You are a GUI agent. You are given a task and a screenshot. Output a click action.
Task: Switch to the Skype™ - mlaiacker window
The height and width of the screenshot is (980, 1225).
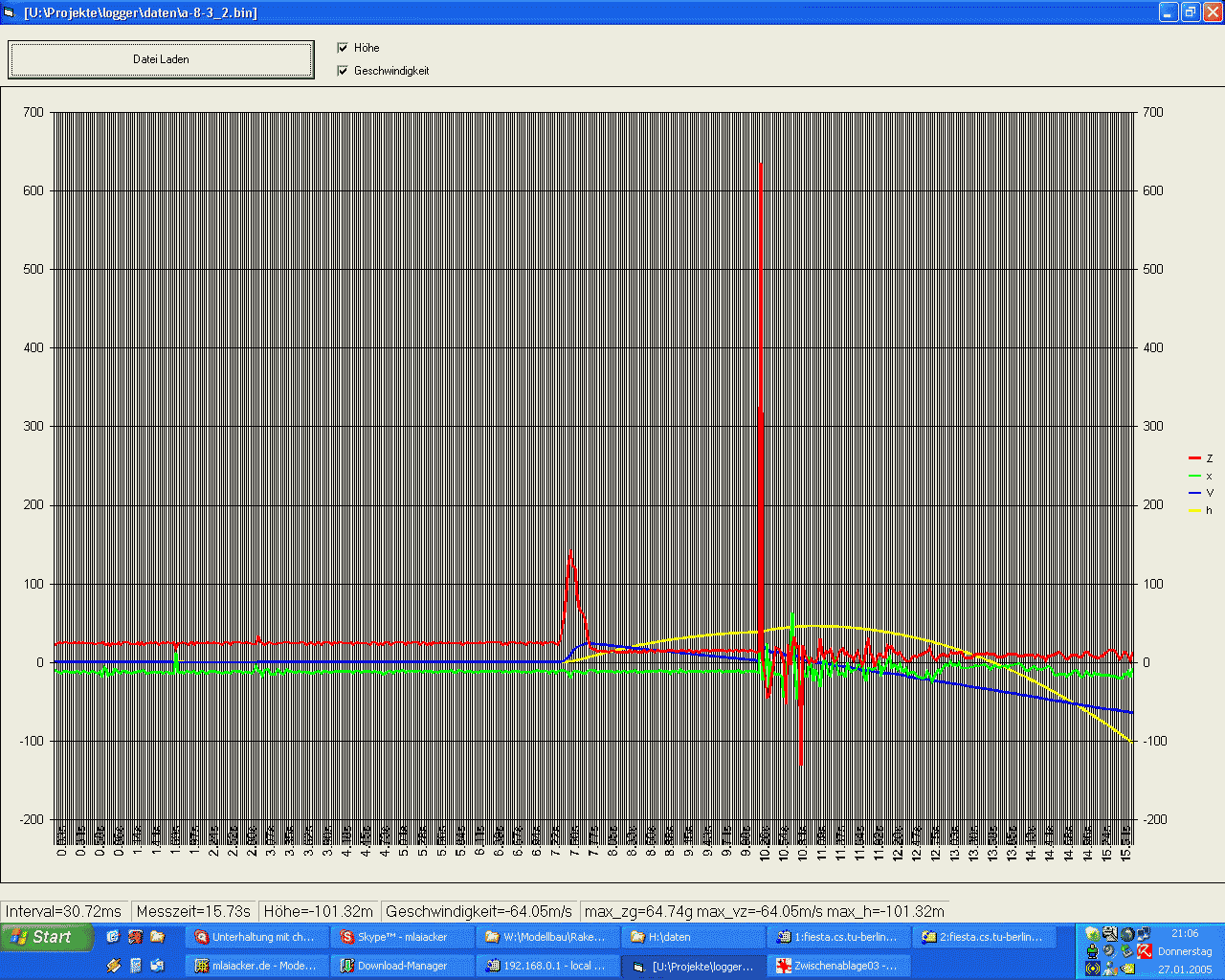(403, 937)
